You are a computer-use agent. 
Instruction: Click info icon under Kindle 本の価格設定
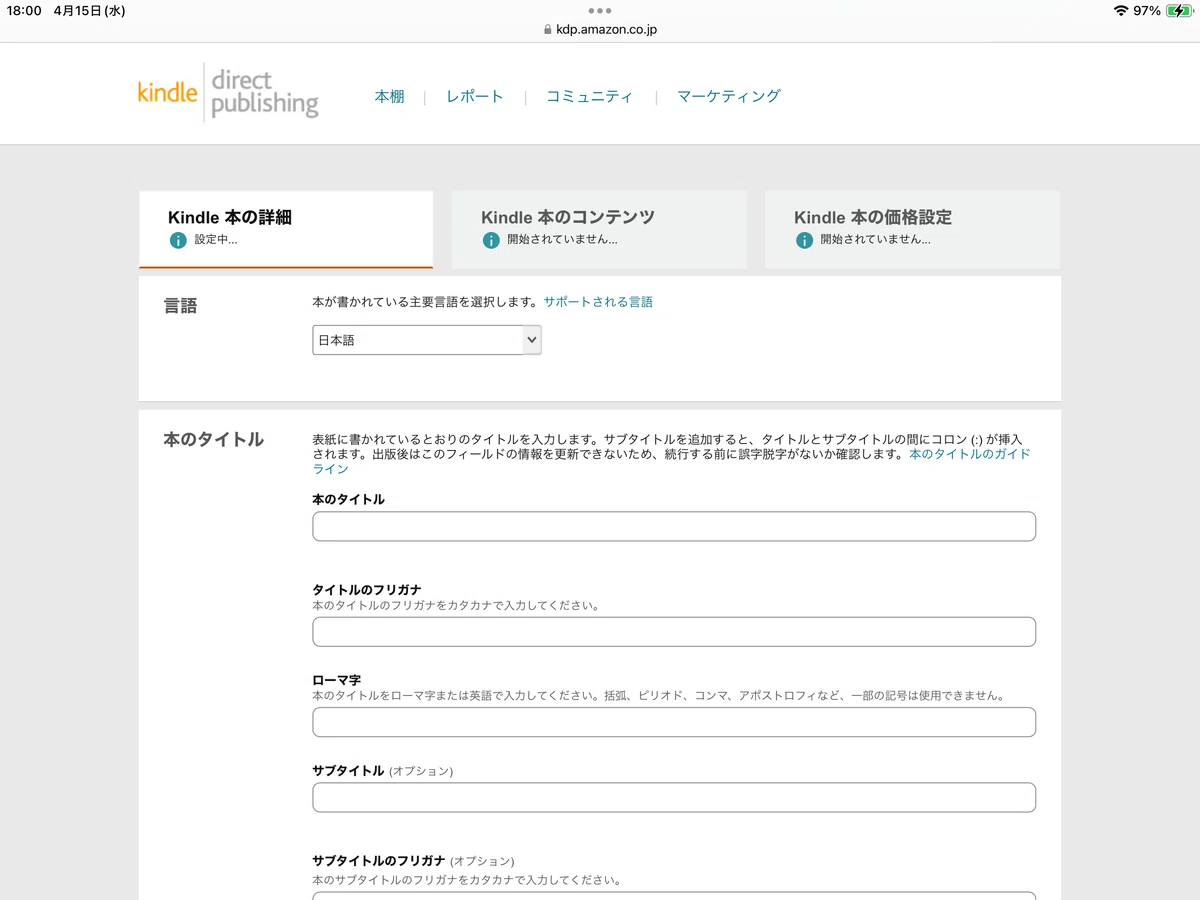(804, 240)
